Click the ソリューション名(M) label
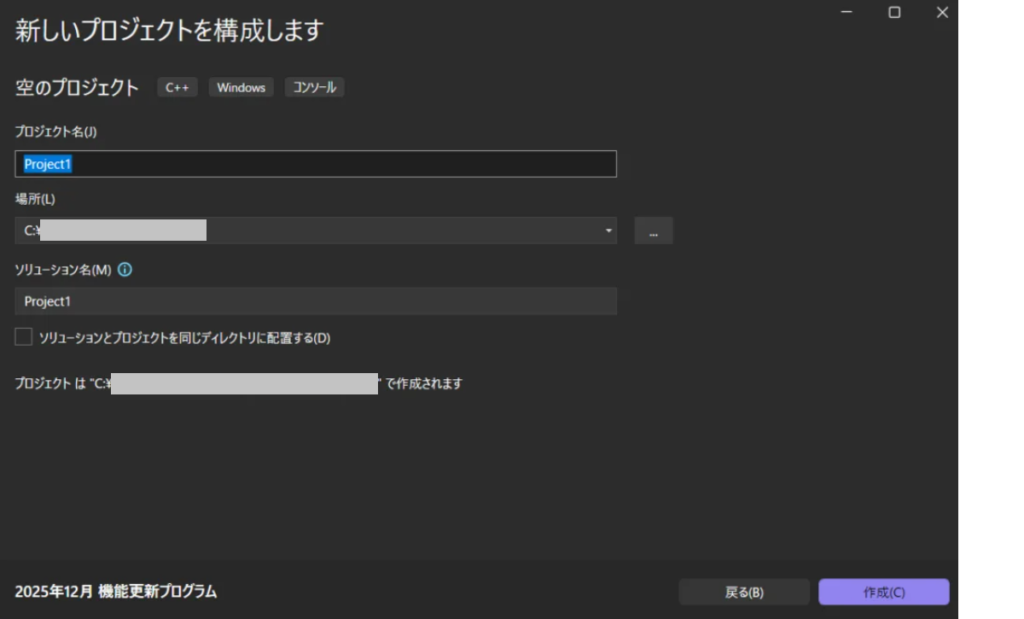Image resolution: width=1024 pixels, height=619 pixels. tap(62, 270)
